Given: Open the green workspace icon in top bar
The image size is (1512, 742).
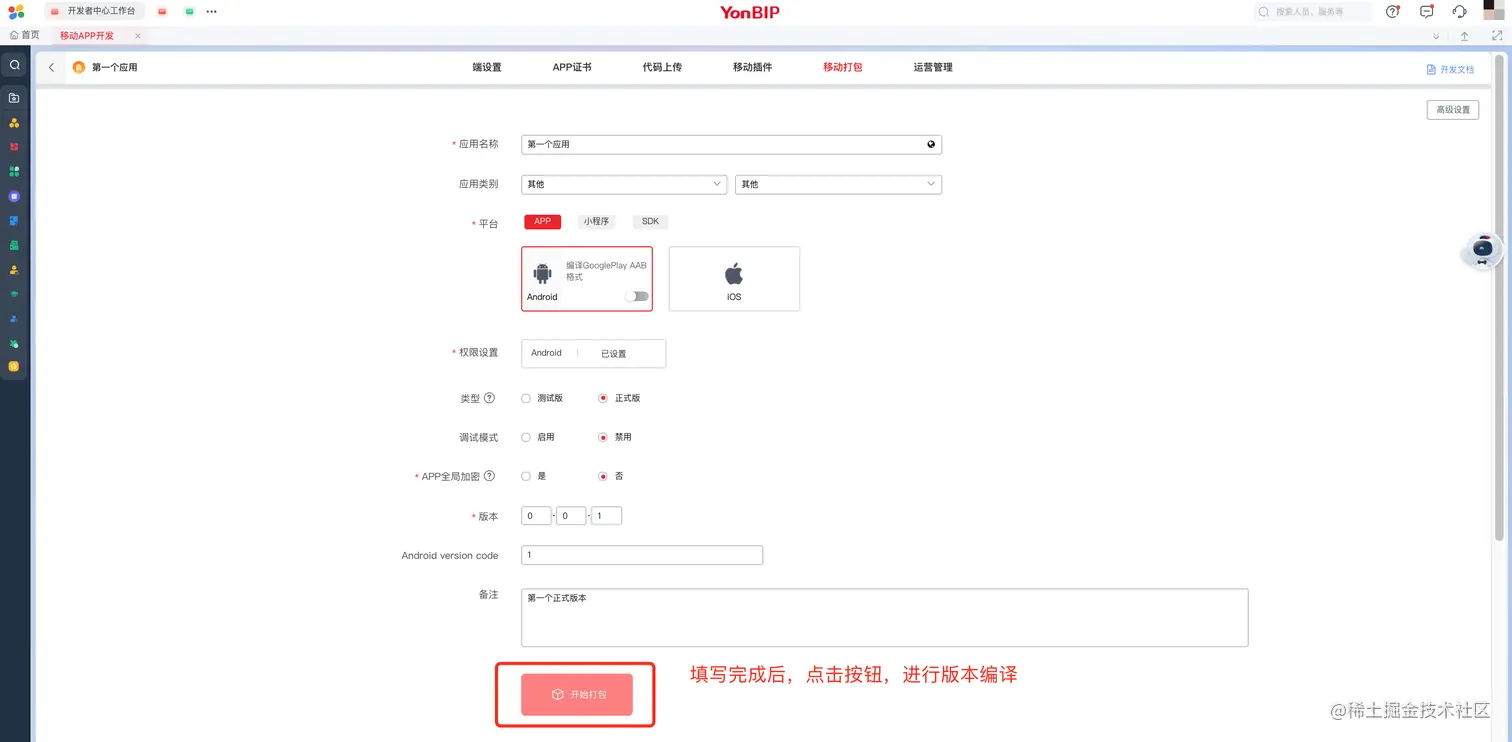Looking at the screenshot, I should (x=189, y=12).
